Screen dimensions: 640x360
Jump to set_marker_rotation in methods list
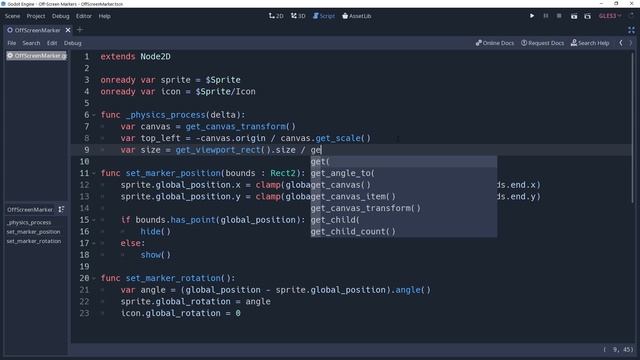click(34, 241)
